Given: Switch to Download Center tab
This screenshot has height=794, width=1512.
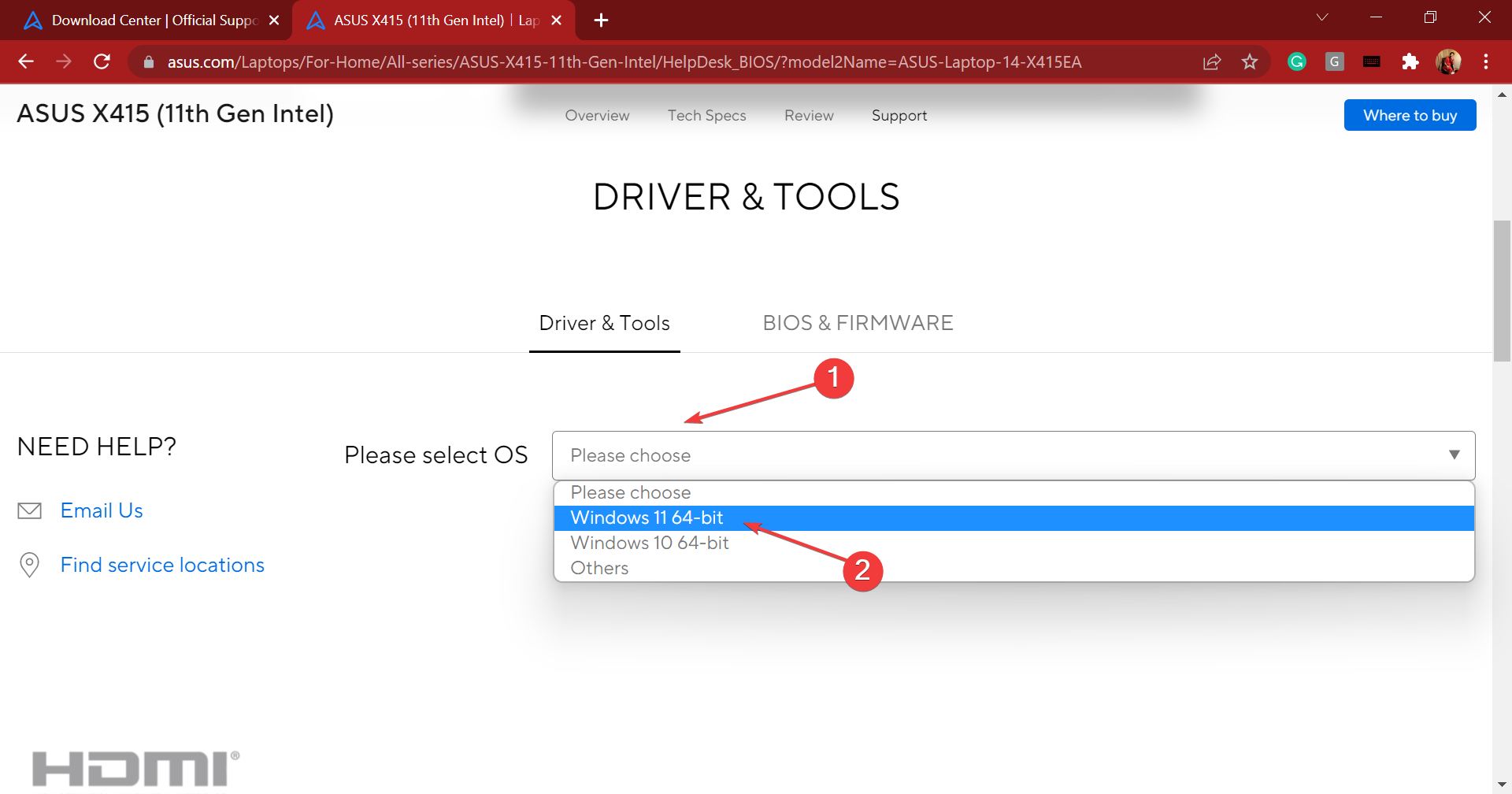Looking at the screenshot, I should [146, 20].
